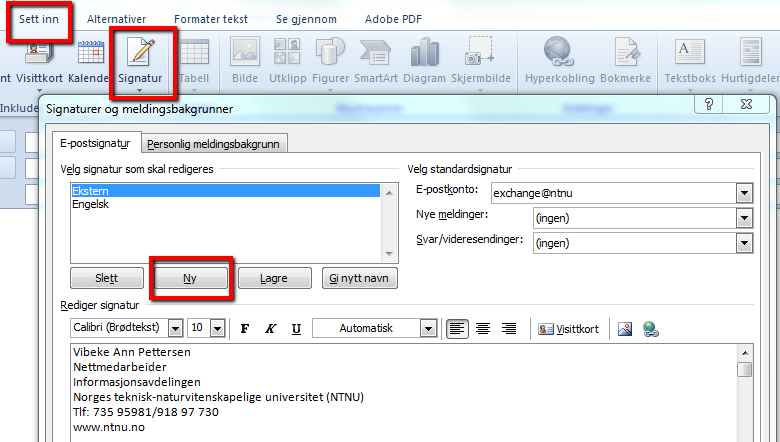Click the Ny button
Screen dimensions: 780x442
click(191, 278)
